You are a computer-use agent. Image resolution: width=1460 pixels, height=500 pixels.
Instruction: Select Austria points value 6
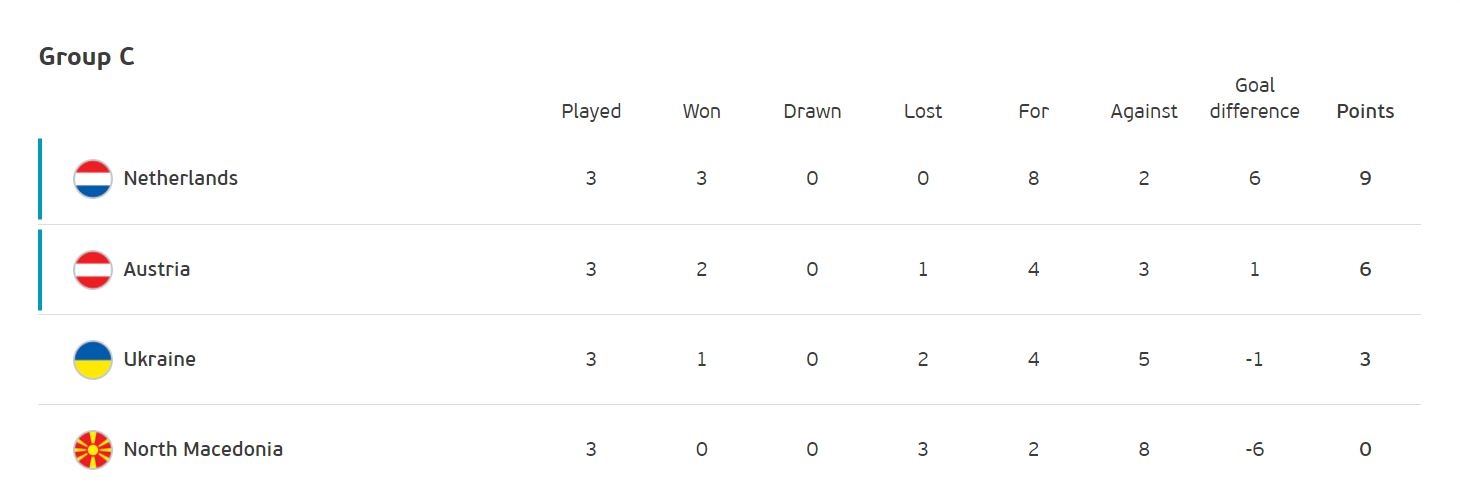pos(1365,270)
